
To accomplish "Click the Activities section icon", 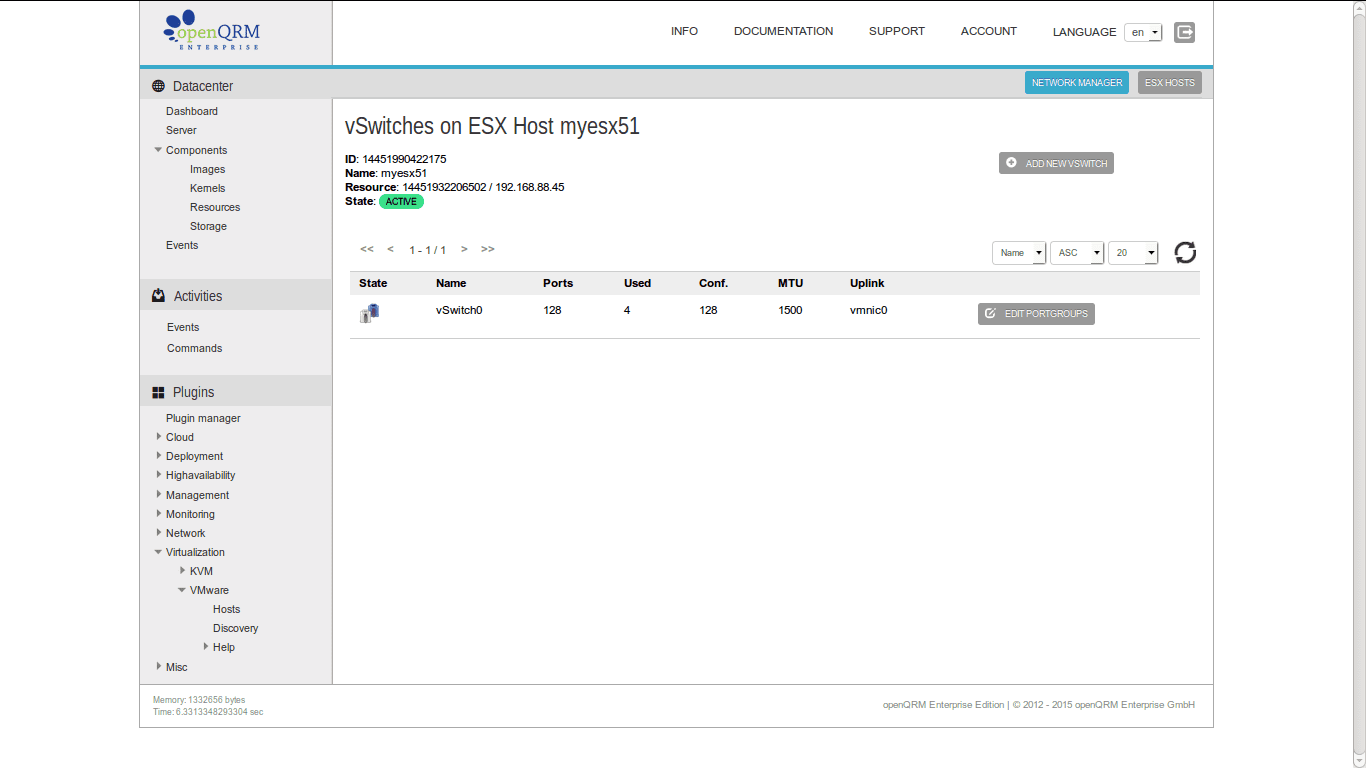I will [158, 296].
